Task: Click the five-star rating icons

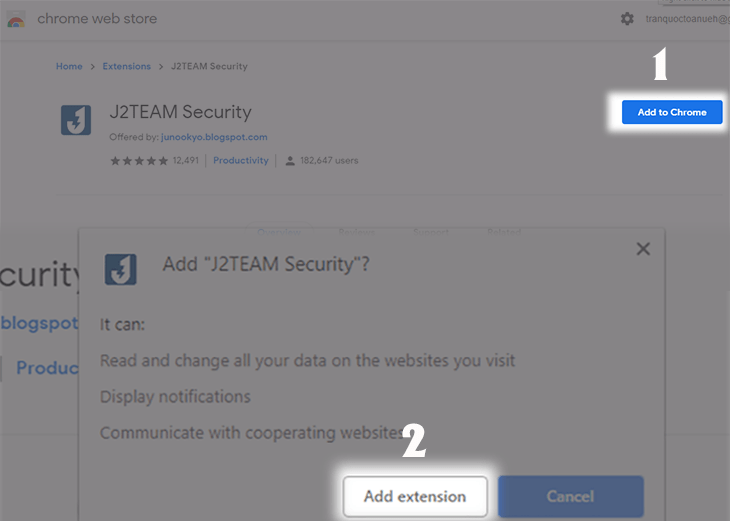Action: (139, 161)
